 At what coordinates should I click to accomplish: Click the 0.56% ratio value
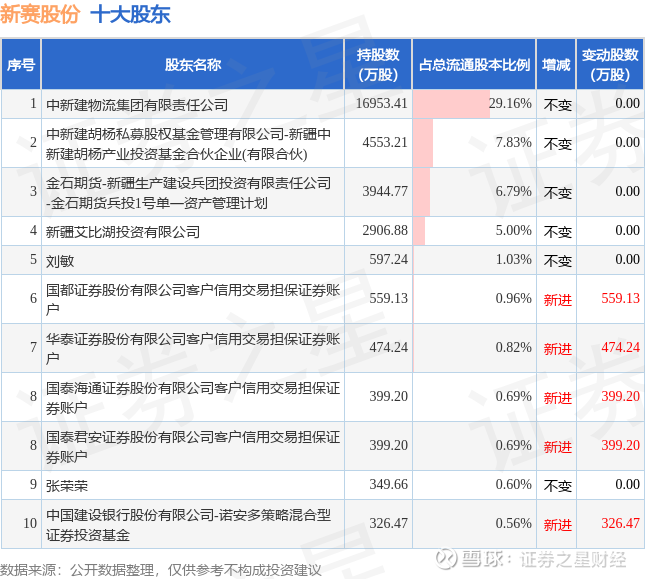click(514, 523)
